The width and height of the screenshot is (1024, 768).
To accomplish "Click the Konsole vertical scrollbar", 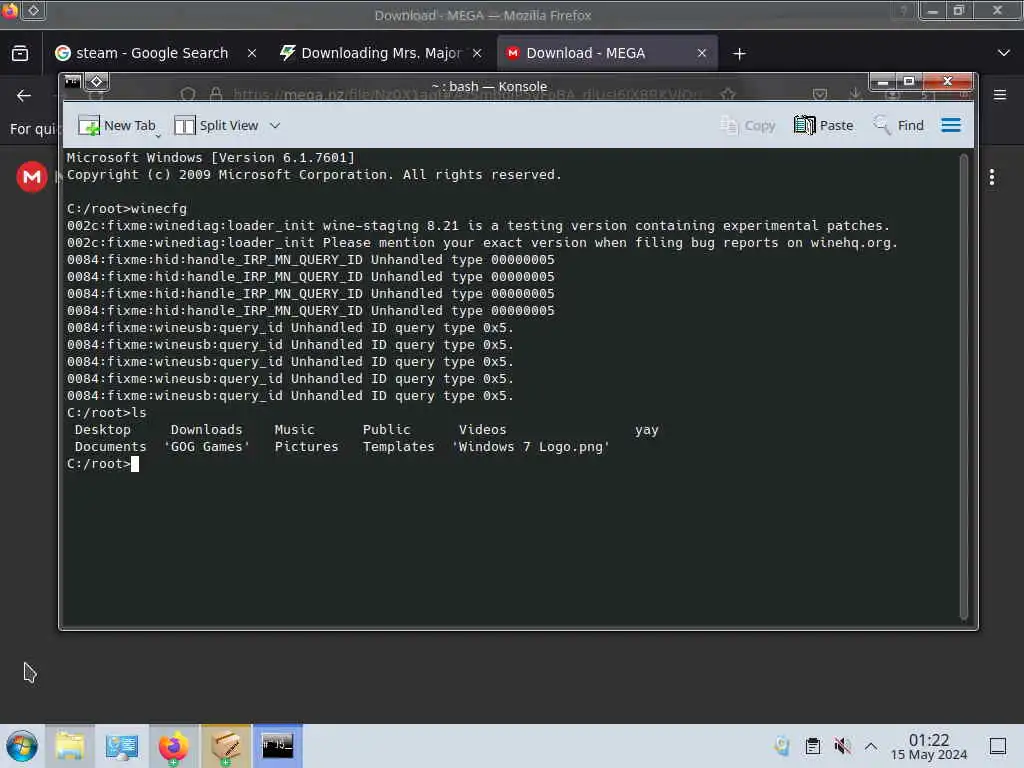I will pos(963,387).
